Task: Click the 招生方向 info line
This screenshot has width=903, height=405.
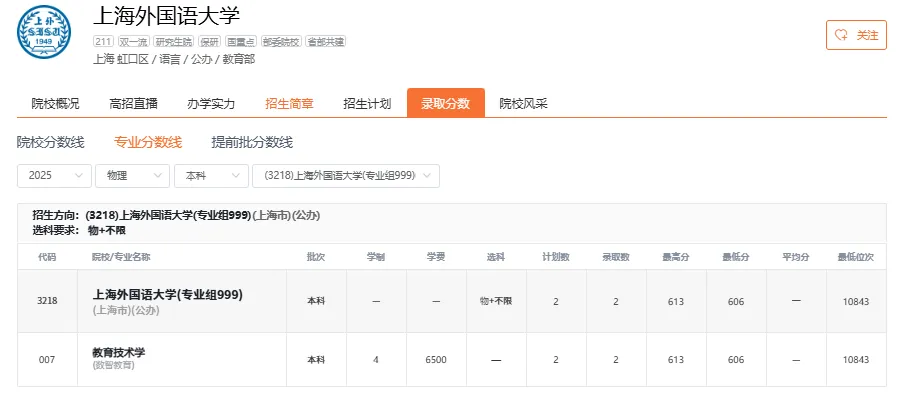Action: point(176,215)
